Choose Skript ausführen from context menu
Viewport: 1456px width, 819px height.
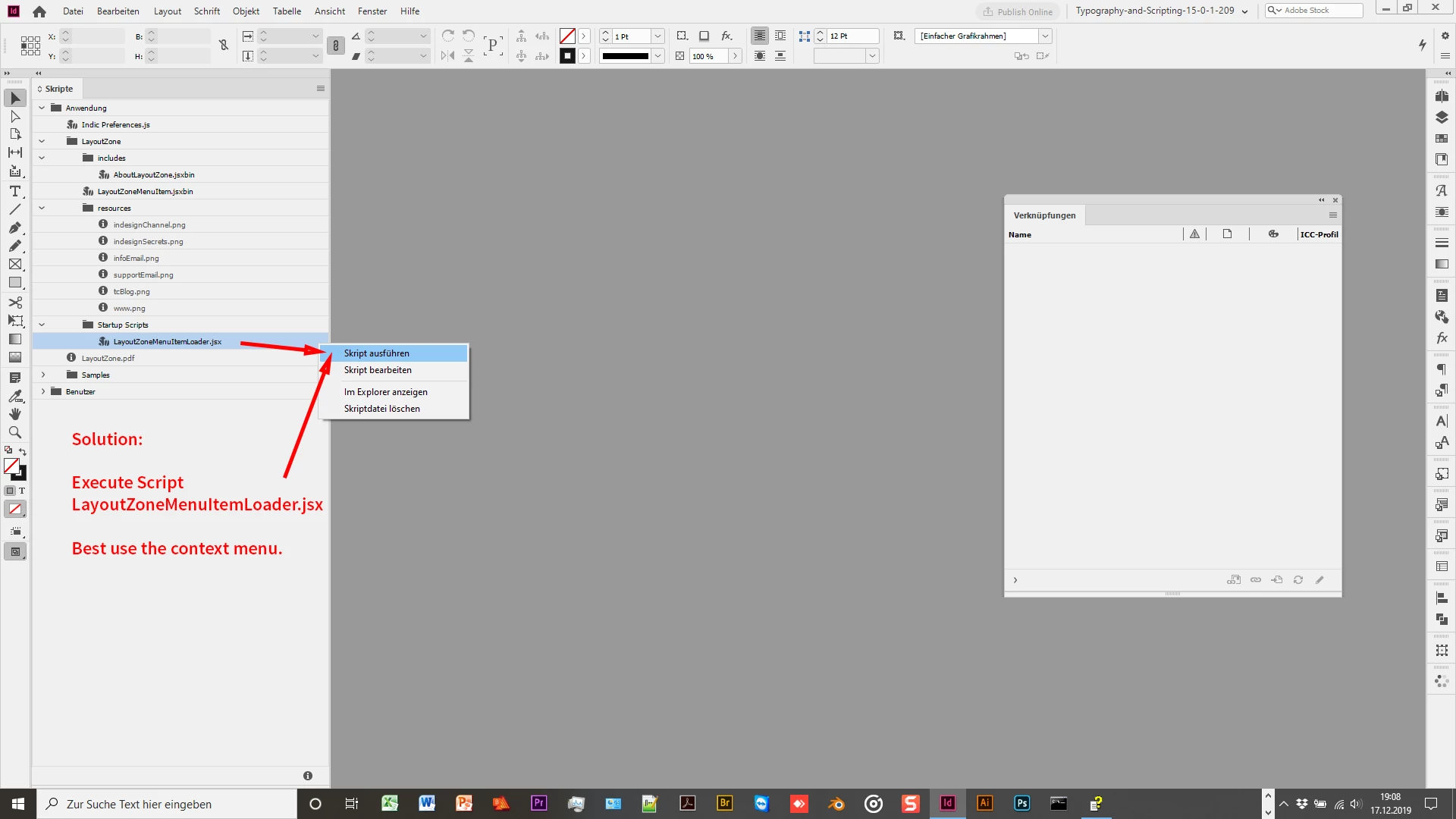(377, 353)
